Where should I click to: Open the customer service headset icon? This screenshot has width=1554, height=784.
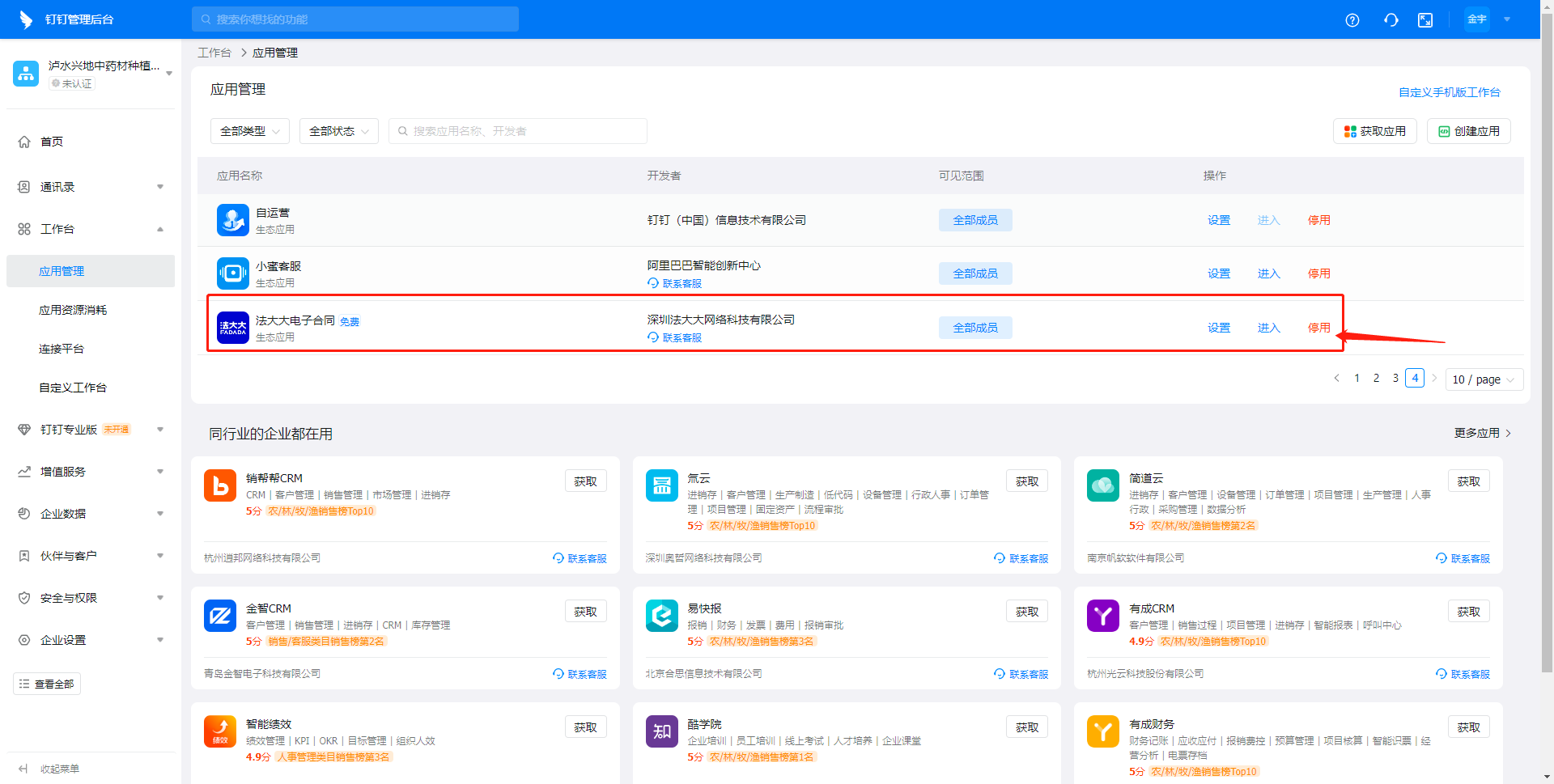tap(1391, 20)
